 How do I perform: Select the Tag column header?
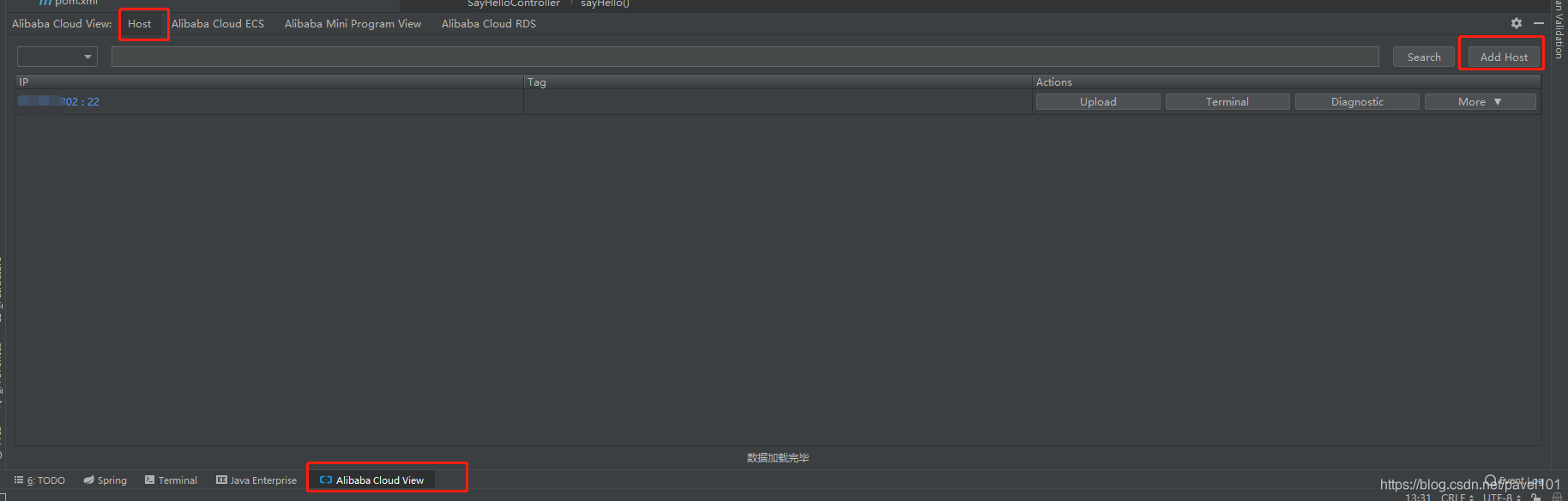click(x=778, y=81)
